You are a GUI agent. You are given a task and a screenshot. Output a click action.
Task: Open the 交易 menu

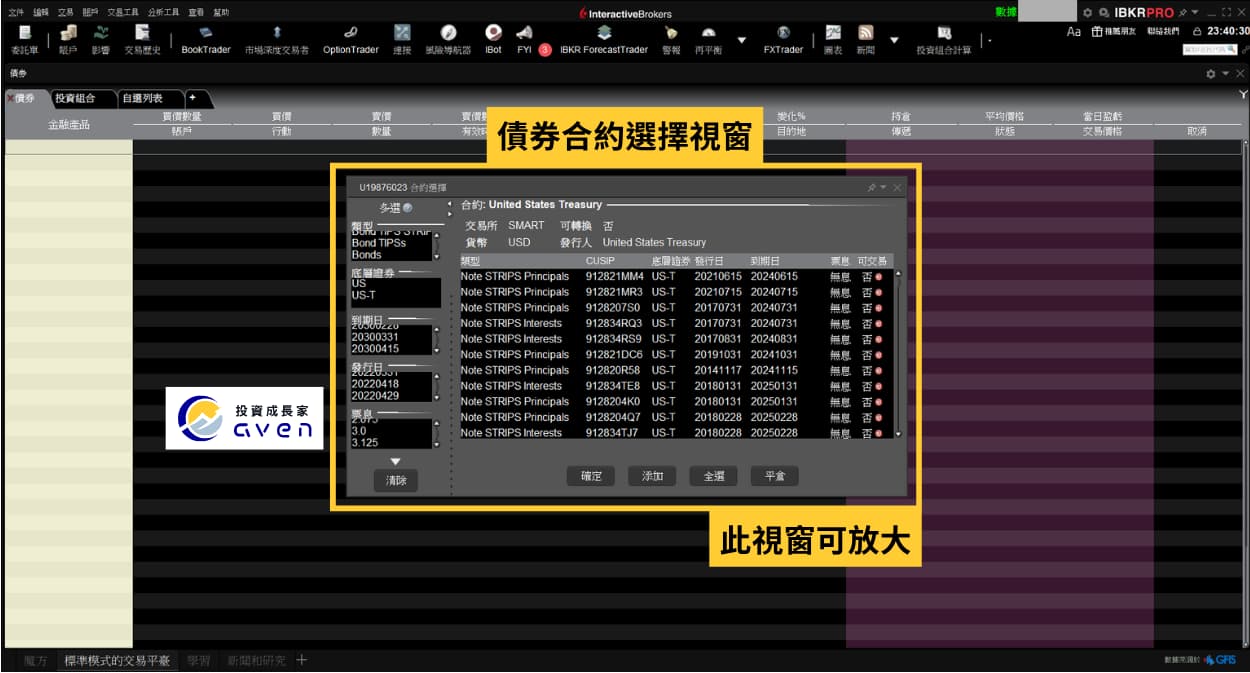pyautogui.click(x=65, y=13)
